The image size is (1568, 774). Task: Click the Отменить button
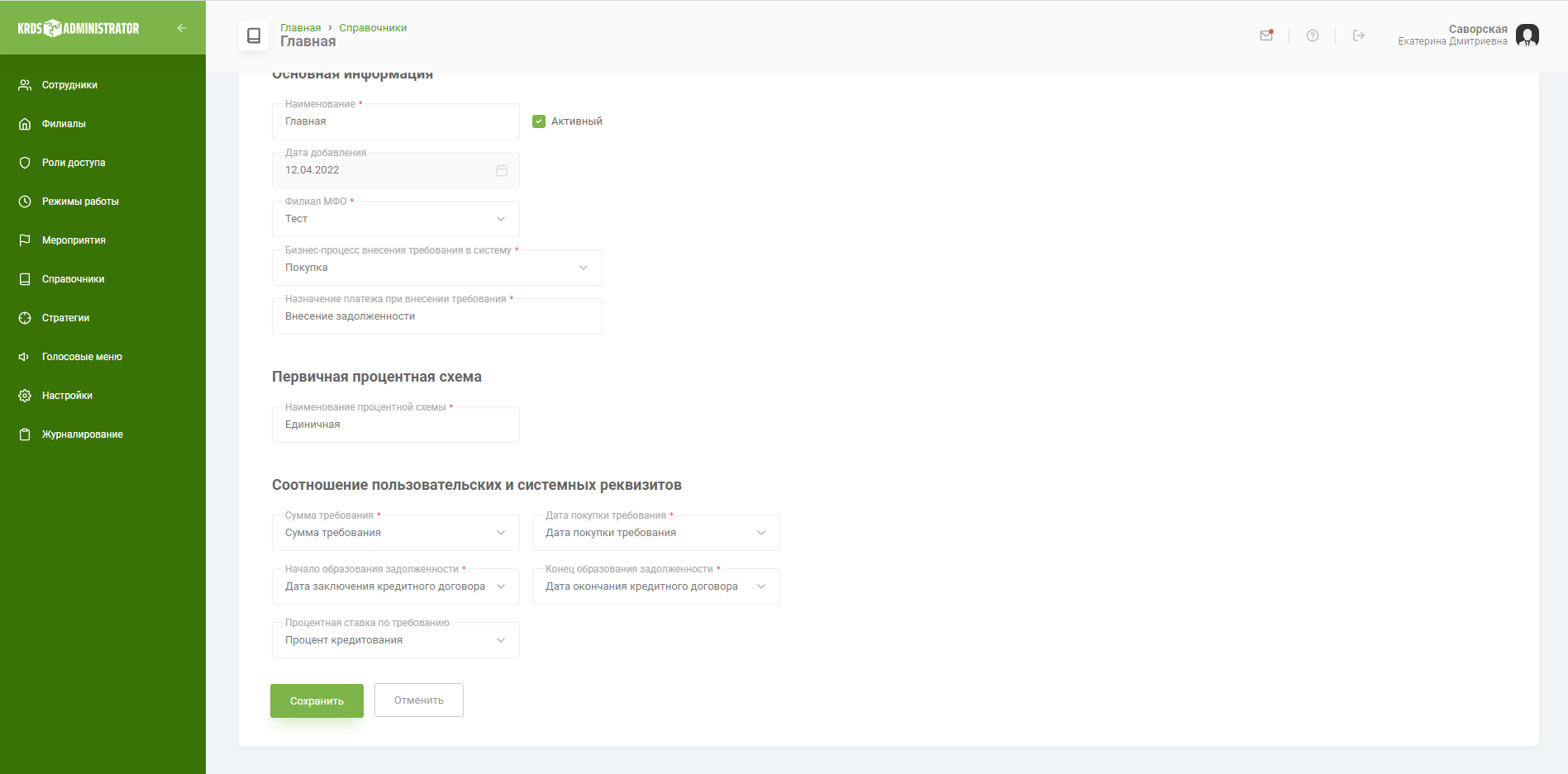418,700
